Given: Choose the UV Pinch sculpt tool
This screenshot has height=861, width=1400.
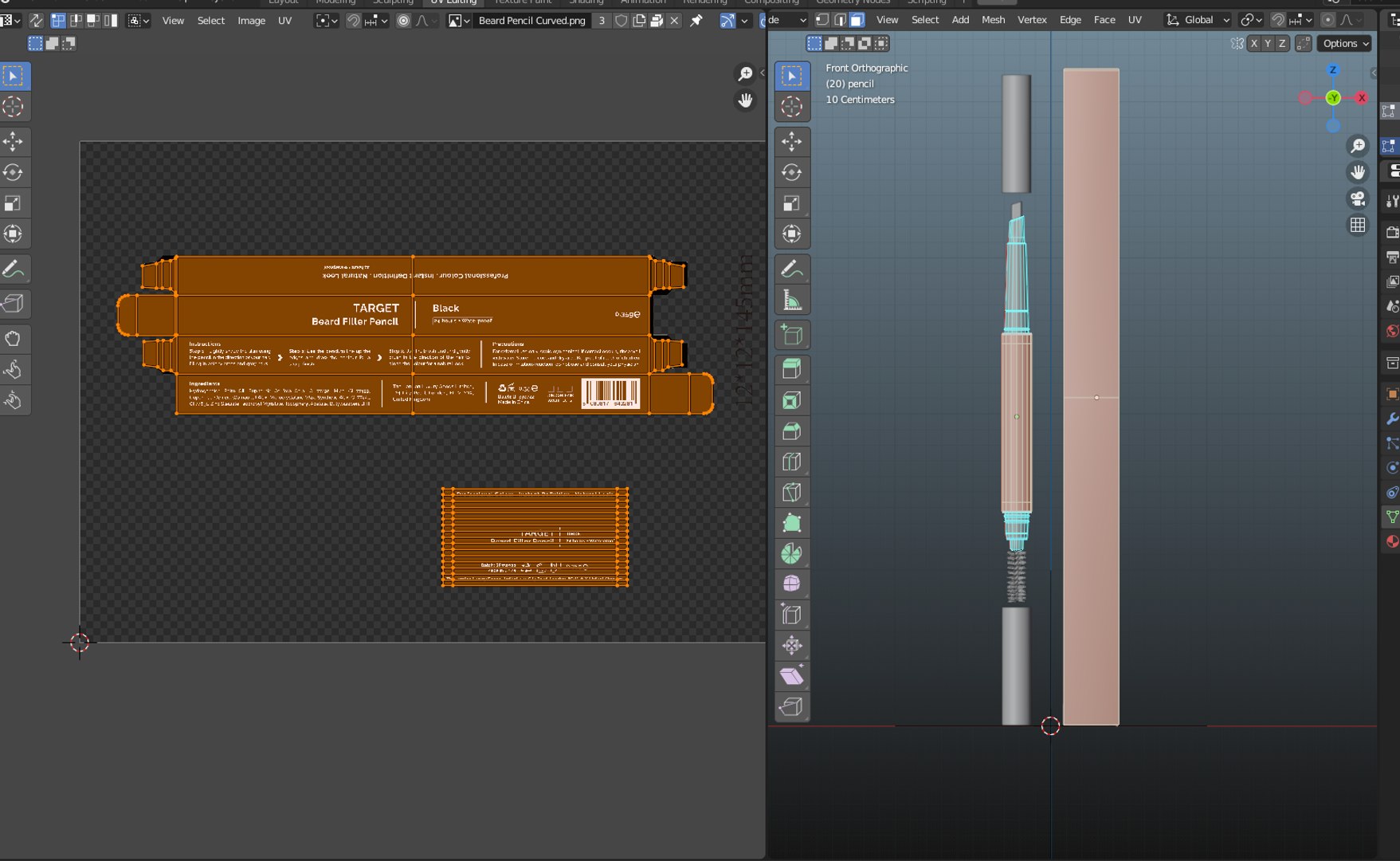Looking at the screenshot, I should click(x=14, y=400).
